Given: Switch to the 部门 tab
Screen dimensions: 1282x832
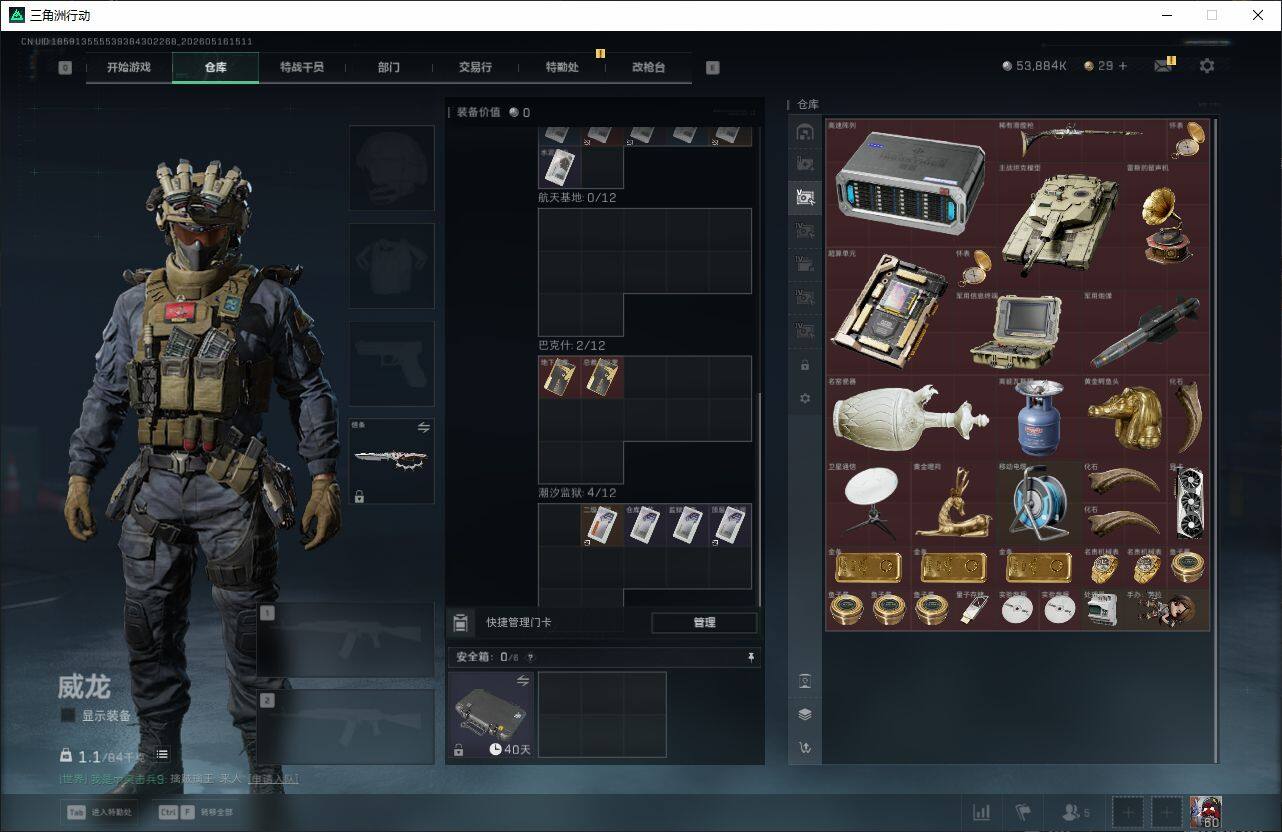Looking at the screenshot, I should pyautogui.click(x=389, y=67).
